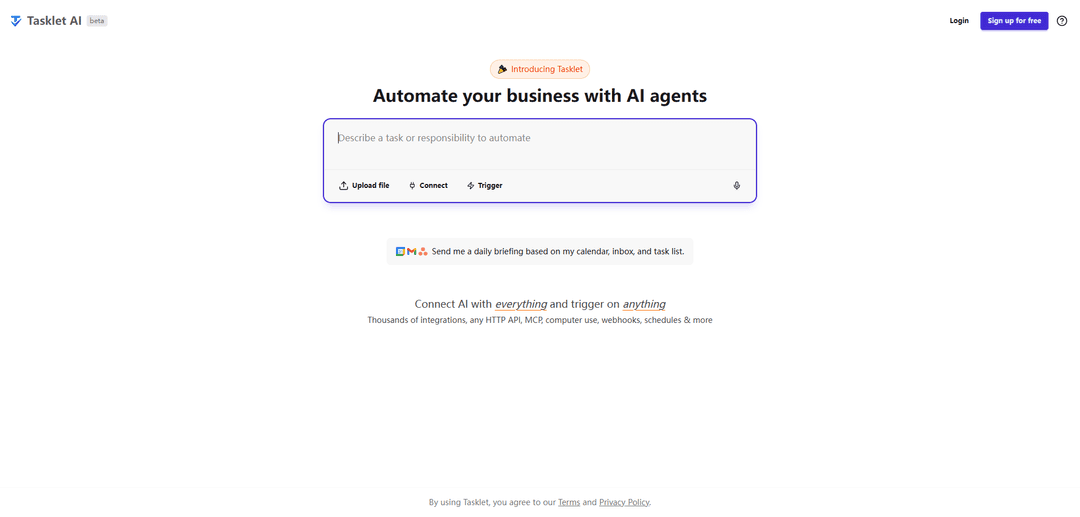The image size is (1080, 517).
Task: Click the Connect plug icon
Action: pos(412,186)
